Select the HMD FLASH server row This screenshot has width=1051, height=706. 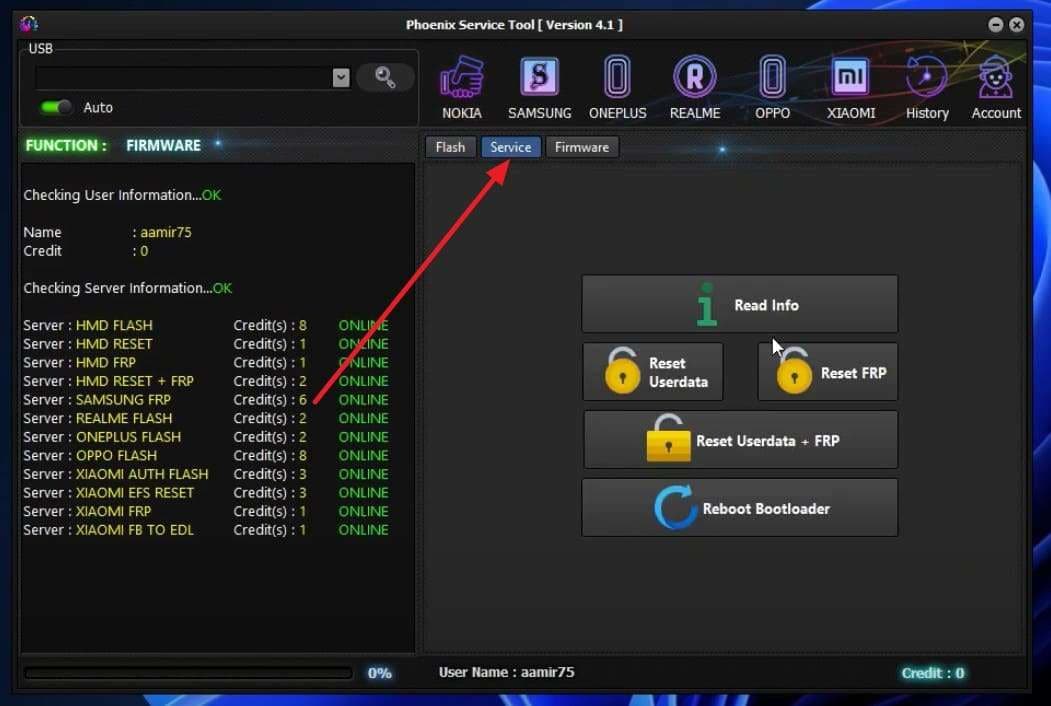(x=206, y=325)
